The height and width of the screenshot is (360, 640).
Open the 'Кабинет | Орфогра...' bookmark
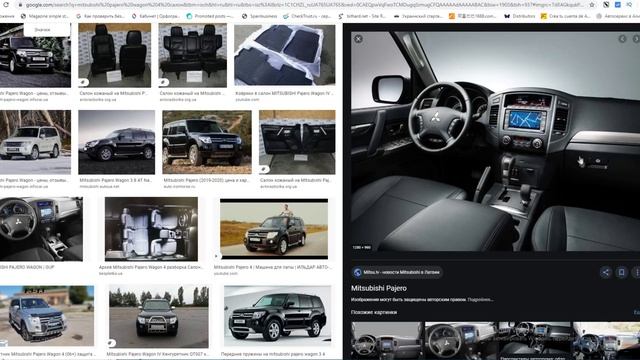click(x=156, y=16)
